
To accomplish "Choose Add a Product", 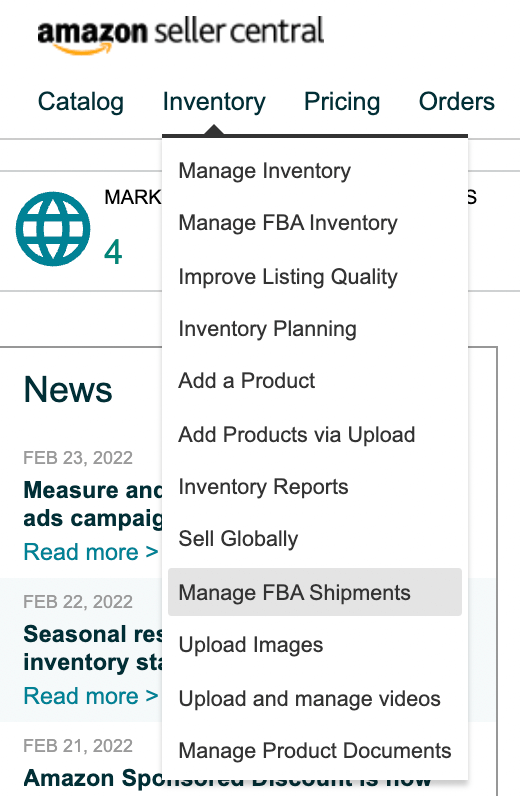I will [x=315, y=381].
